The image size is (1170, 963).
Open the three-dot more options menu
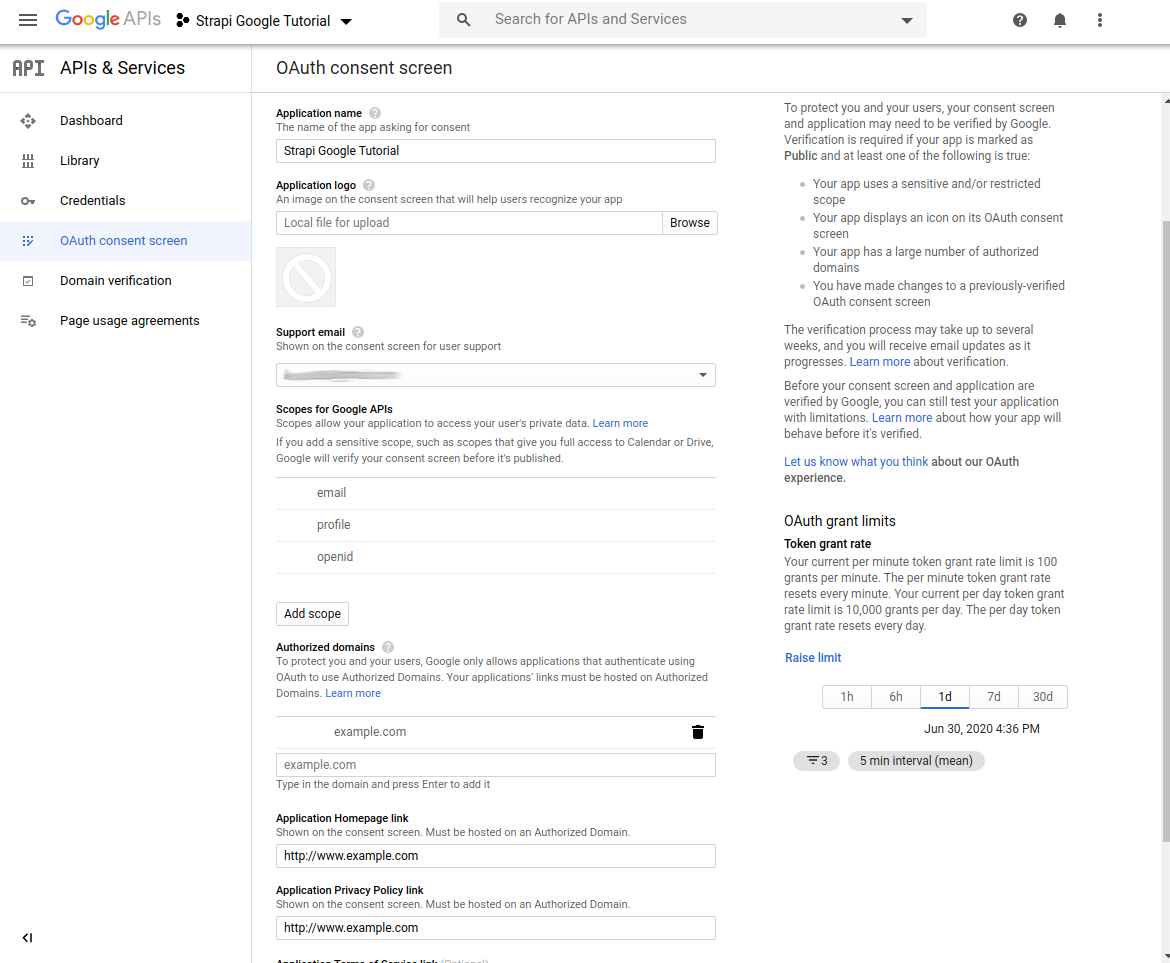(1100, 20)
